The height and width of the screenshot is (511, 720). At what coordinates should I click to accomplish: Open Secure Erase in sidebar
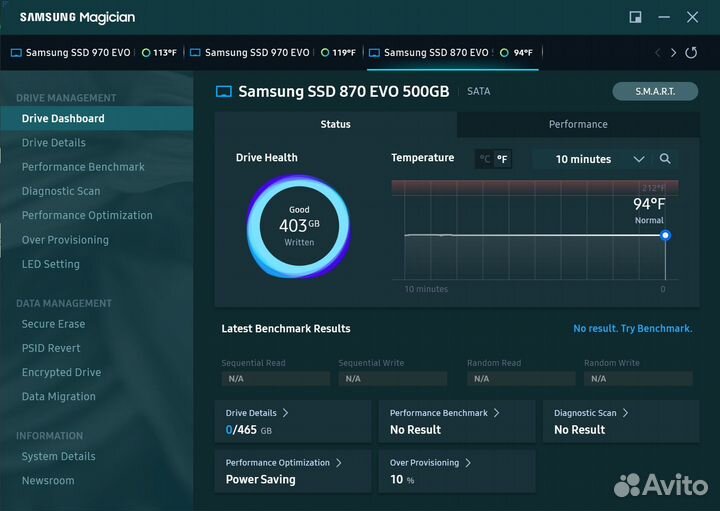click(53, 324)
